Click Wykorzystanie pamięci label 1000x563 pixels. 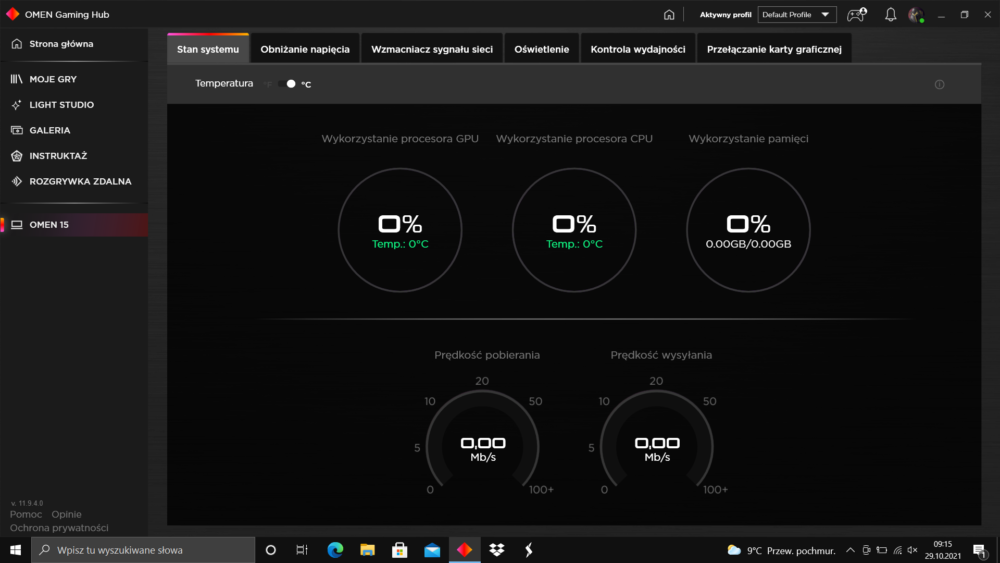[748, 138]
